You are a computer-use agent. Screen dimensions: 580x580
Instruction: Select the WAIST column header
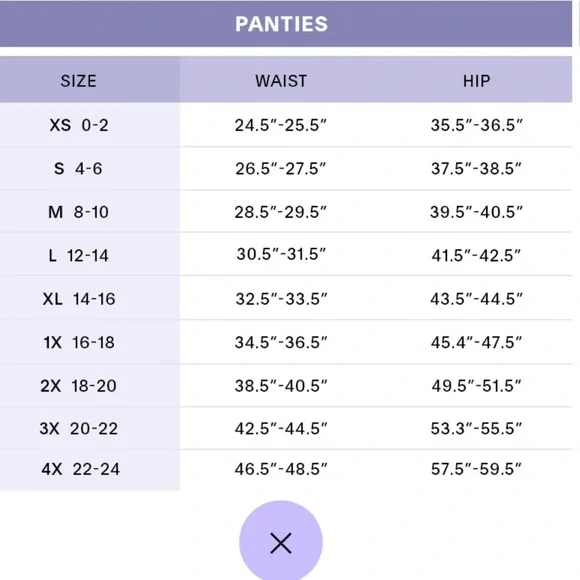pos(281,81)
